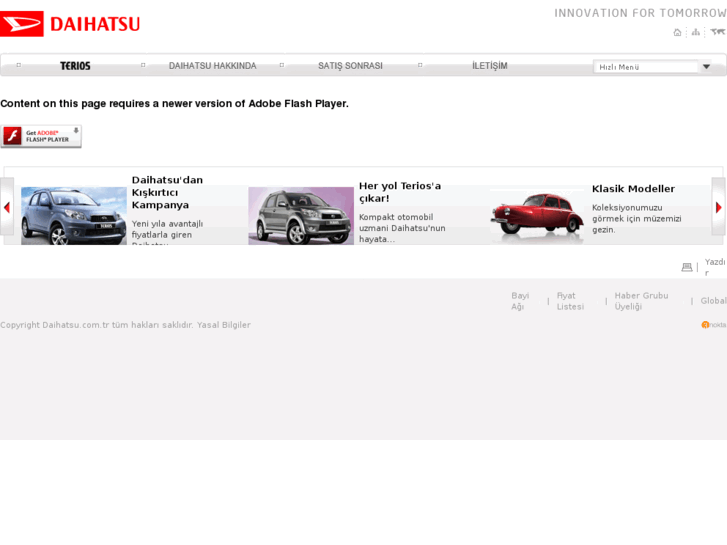Expand the Hızlı Menü dropdown arrow

(706, 67)
